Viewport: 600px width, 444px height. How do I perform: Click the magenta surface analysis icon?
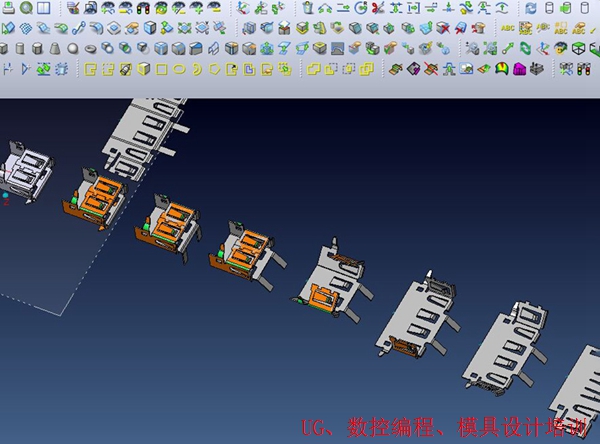click(521, 69)
